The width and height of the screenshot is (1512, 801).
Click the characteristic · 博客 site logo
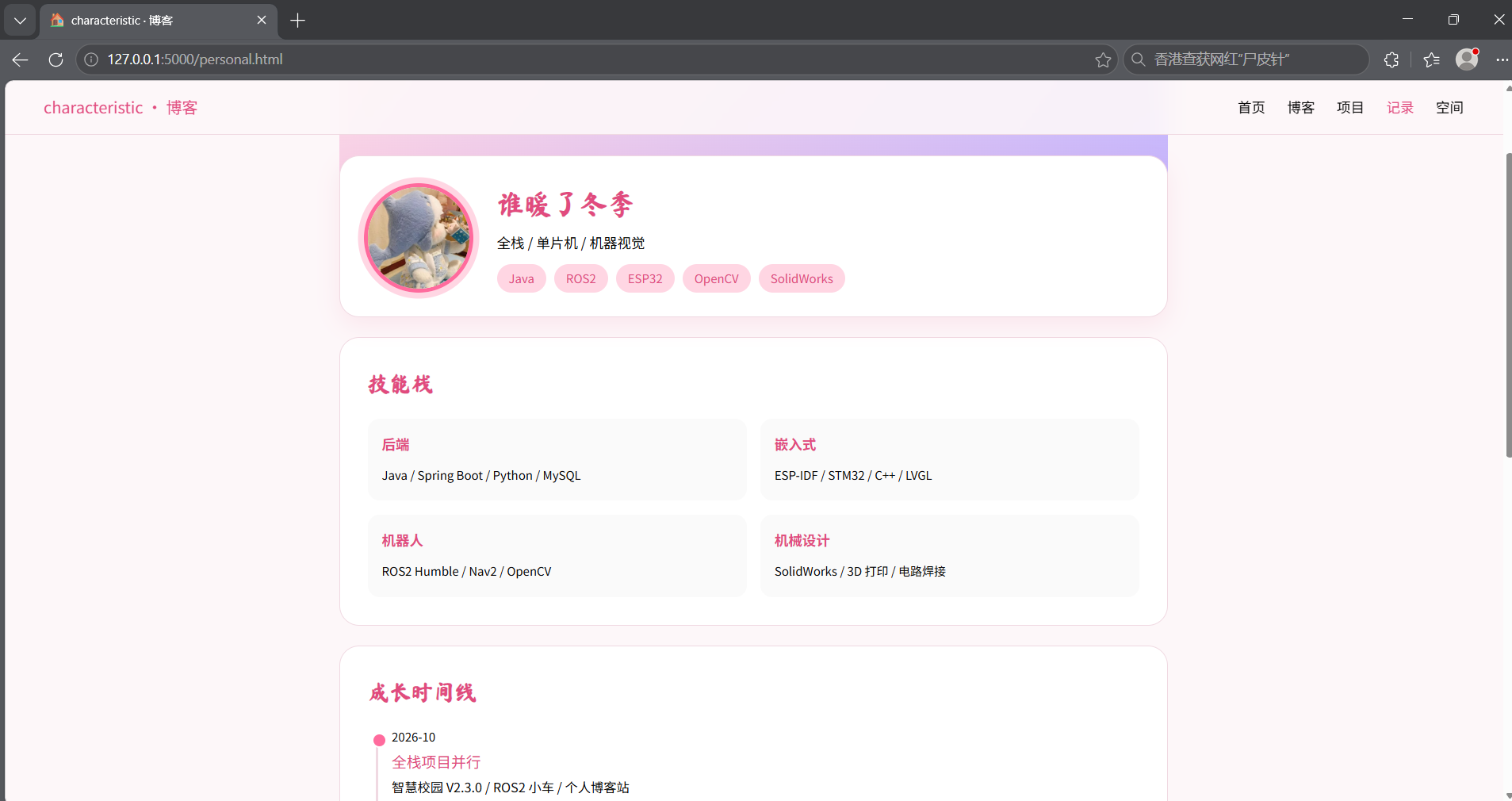pyautogui.click(x=121, y=108)
